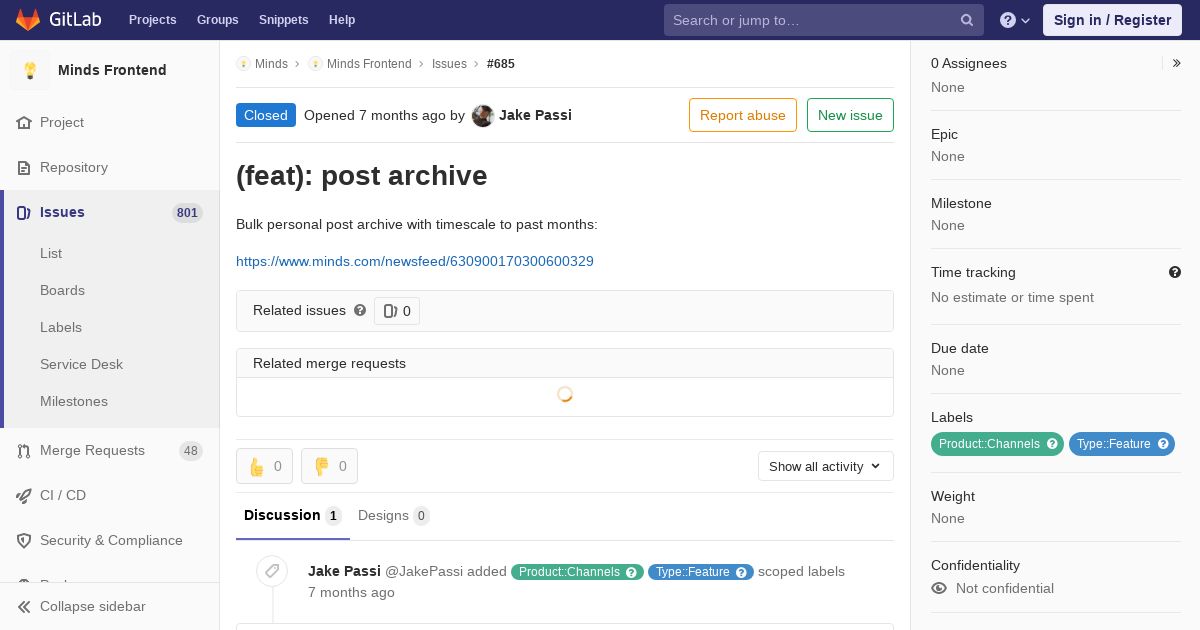Click the Minds Frontend breadcrumb

click(x=369, y=64)
